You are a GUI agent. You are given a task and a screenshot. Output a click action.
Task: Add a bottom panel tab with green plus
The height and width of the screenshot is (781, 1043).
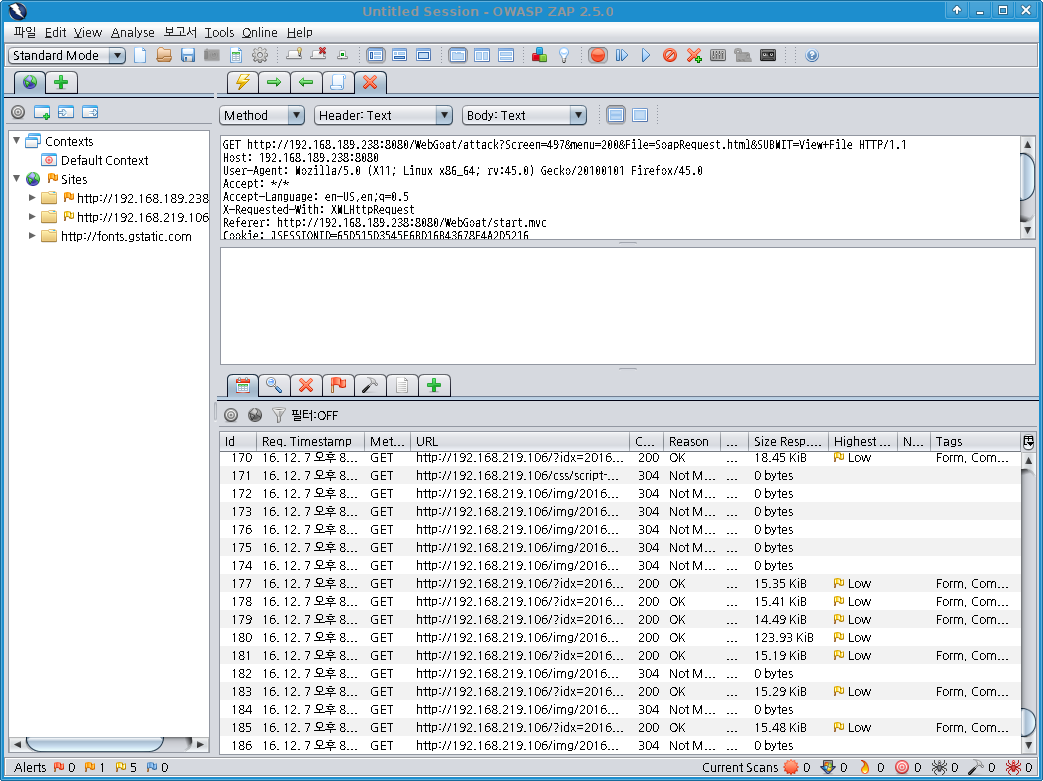[434, 385]
